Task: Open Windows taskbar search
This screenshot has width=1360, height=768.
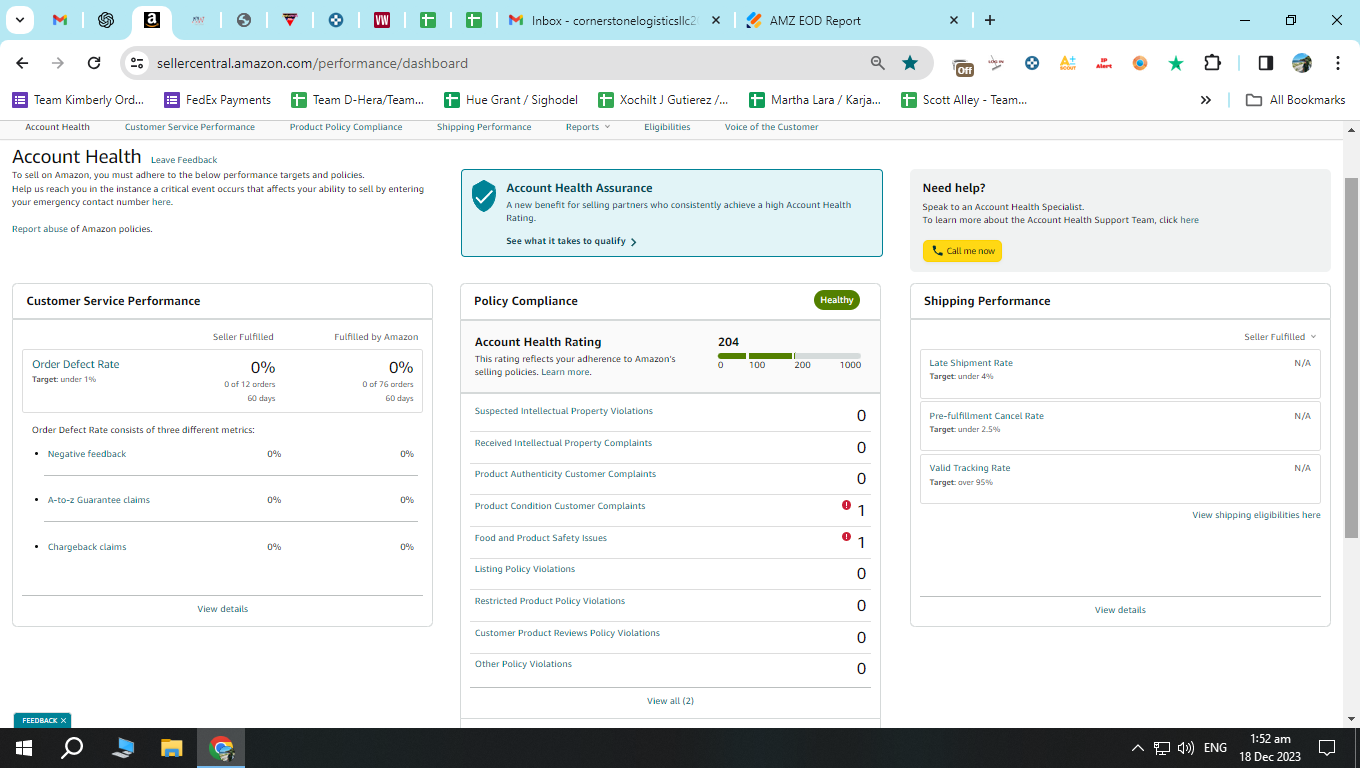Action: click(72, 748)
